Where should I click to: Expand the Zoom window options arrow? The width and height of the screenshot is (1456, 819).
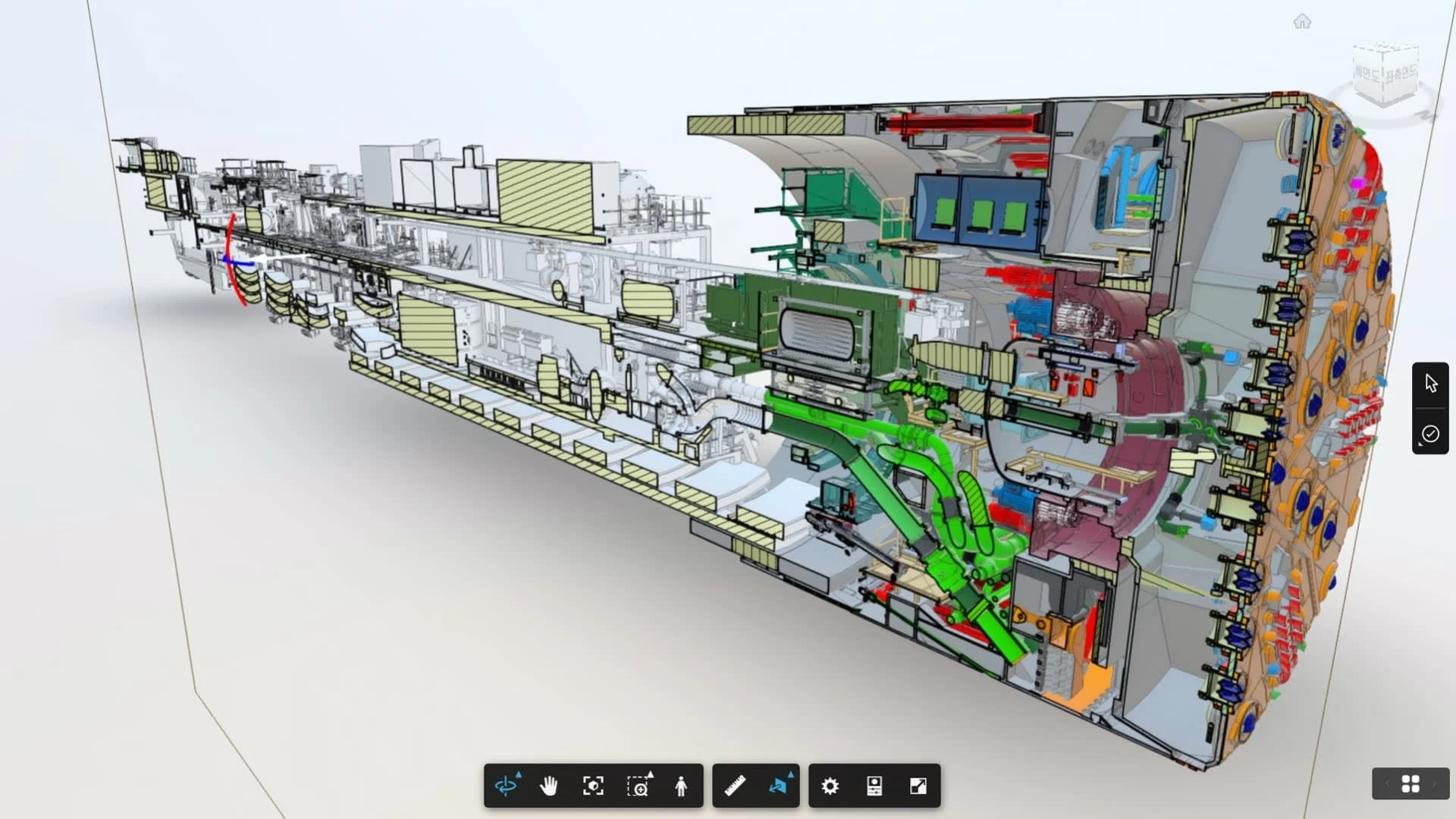tap(651, 774)
